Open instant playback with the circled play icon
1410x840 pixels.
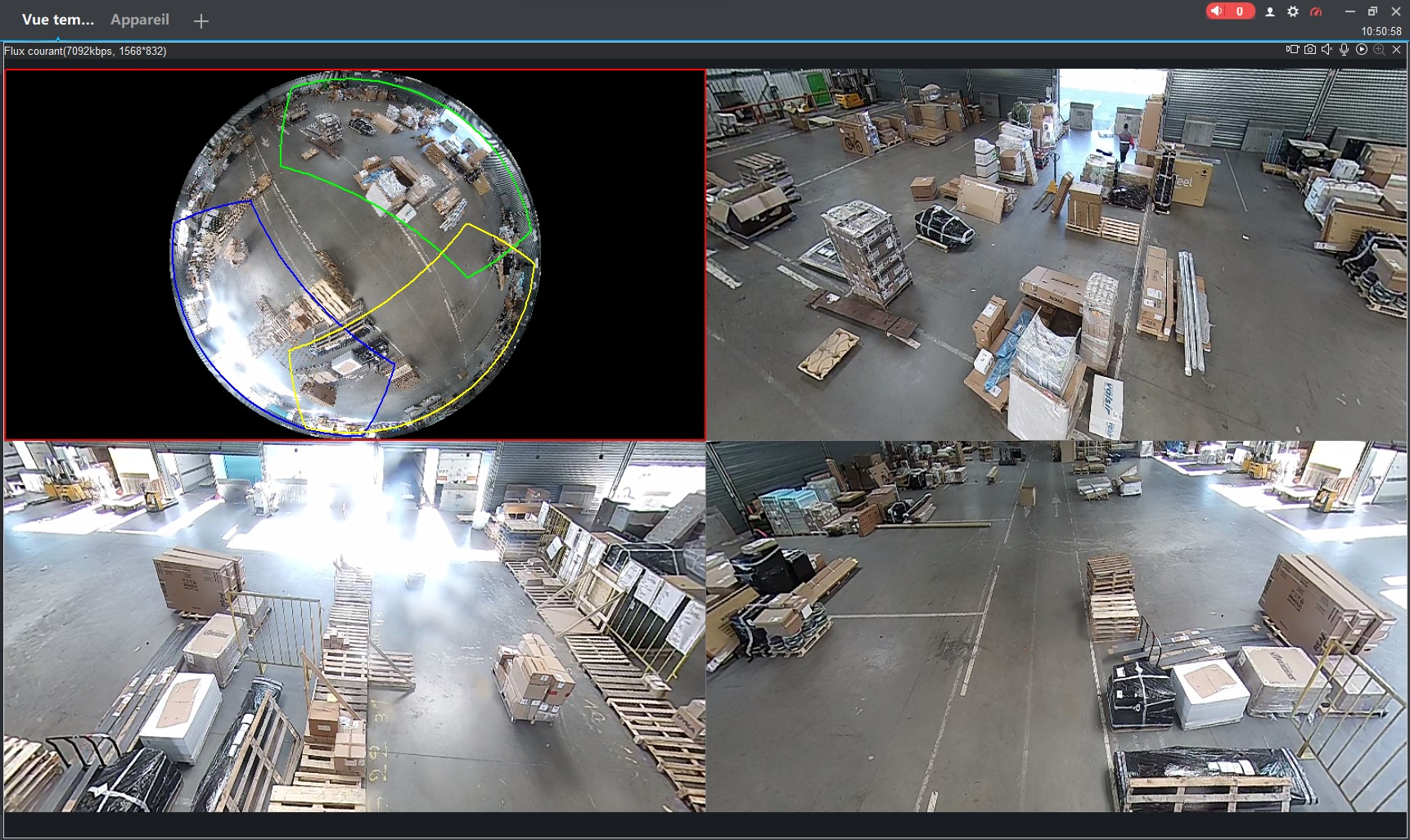pyautogui.click(x=1362, y=50)
